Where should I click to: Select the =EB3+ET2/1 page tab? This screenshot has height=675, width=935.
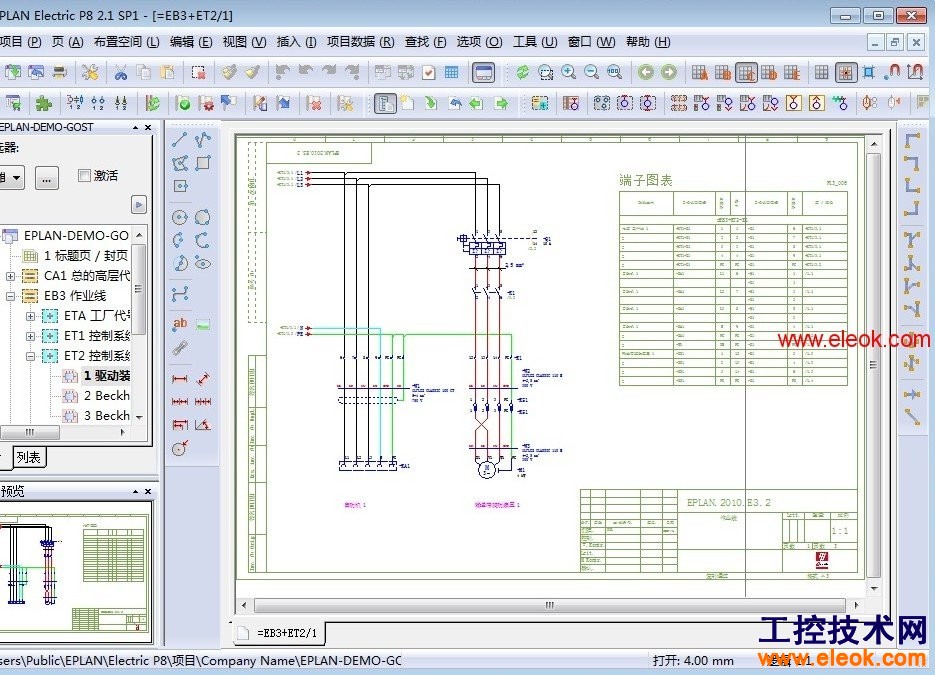click(280, 633)
